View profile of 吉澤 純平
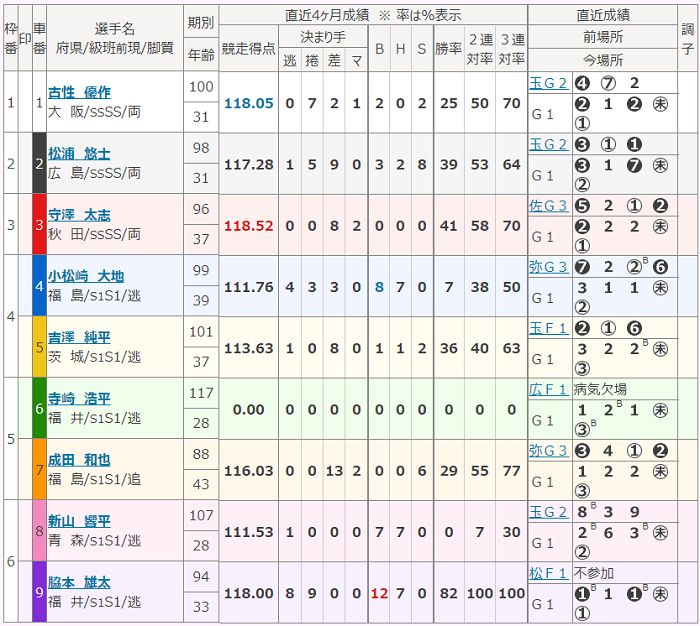This screenshot has width=700, height=626. (x=79, y=338)
